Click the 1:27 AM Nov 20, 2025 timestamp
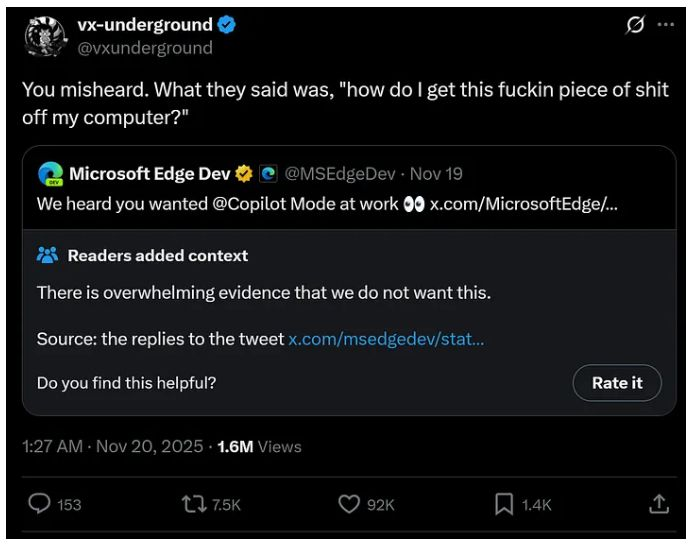This screenshot has width=694, height=547. point(111,447)
